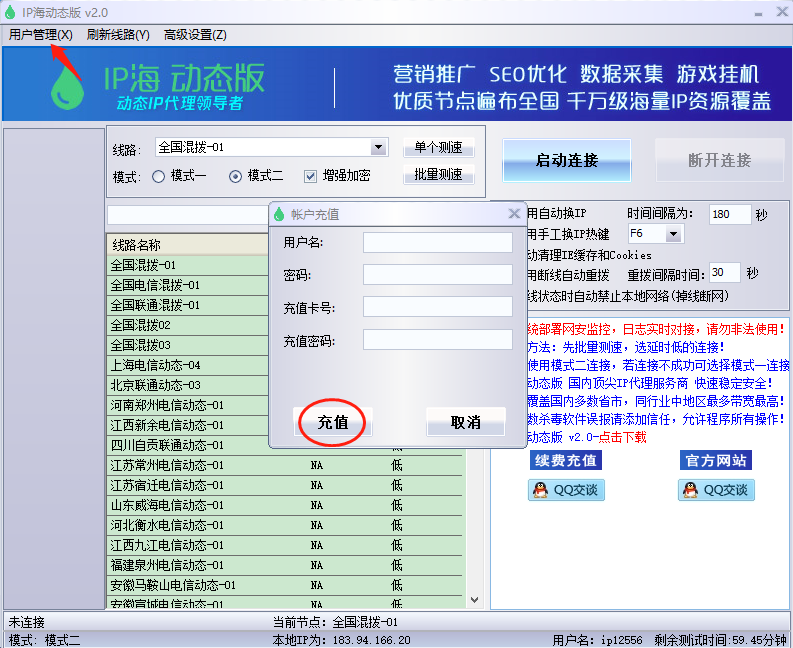Image resolution: width=793 pixels, height=648 pixels.
Task: Click the 续费充值 button
Action: [566, 460]
